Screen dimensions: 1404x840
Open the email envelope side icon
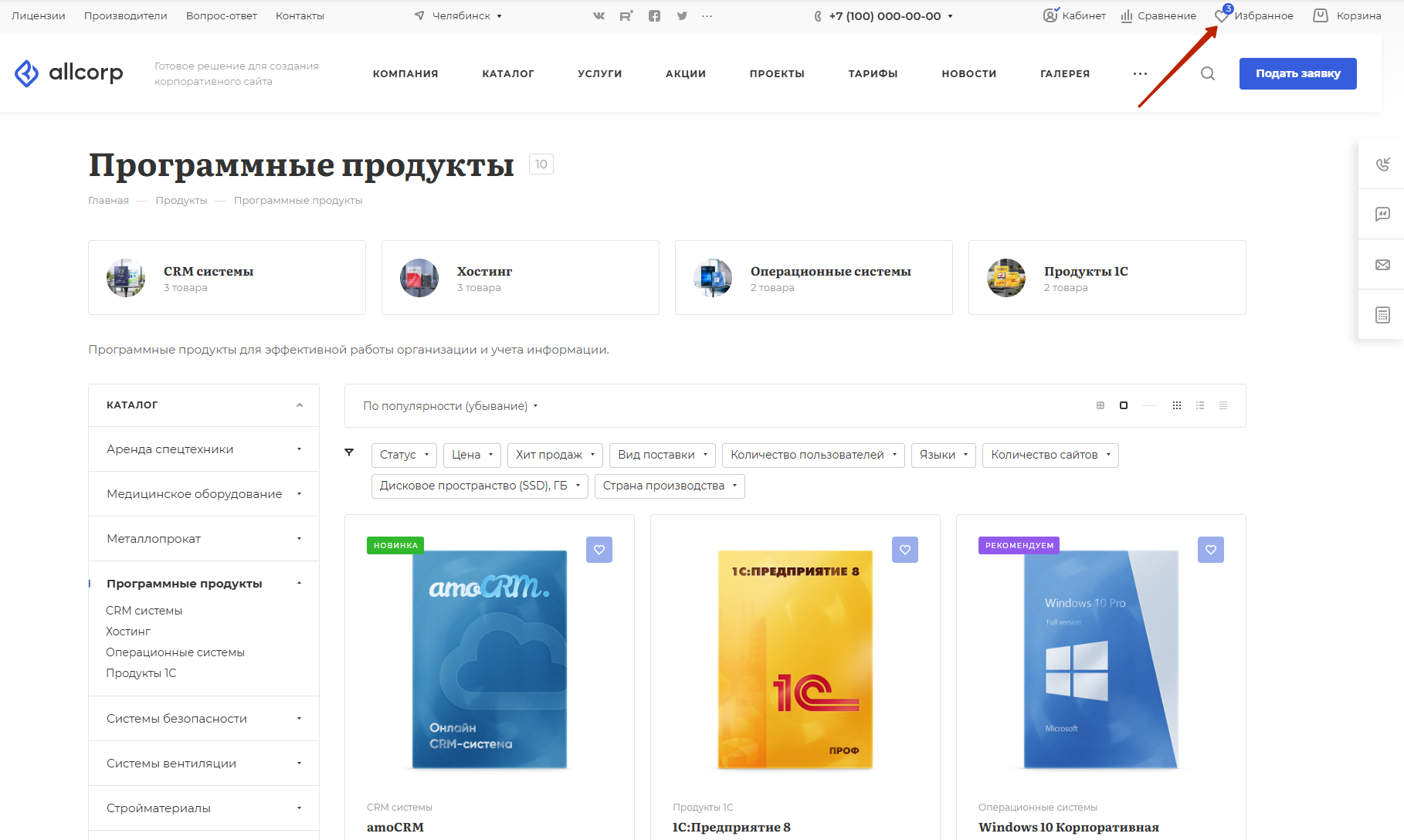click(x=1382, y=265)
